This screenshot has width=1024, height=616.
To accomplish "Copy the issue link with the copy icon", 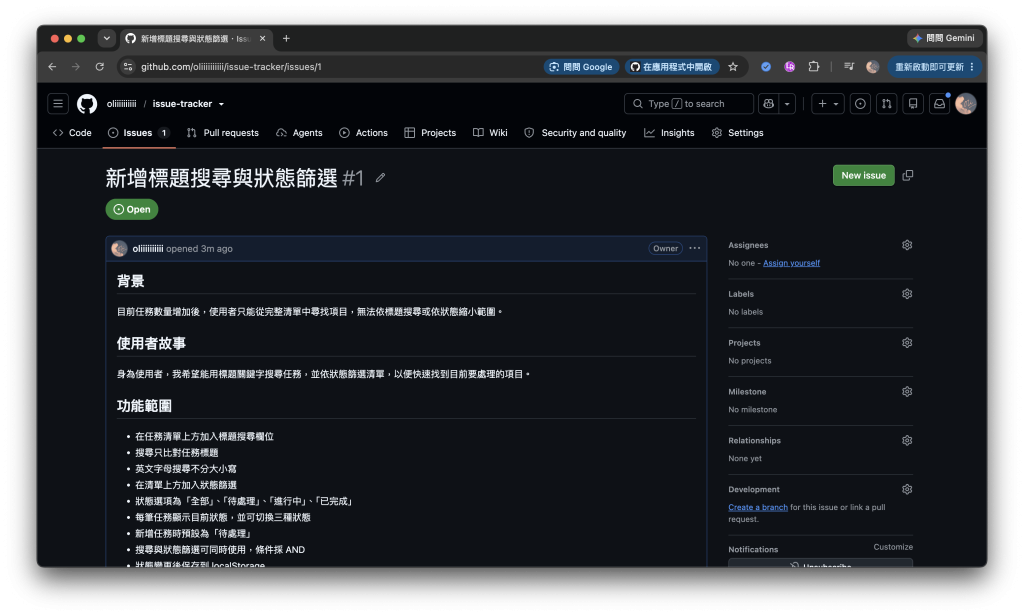I will (x=908, y=175).
